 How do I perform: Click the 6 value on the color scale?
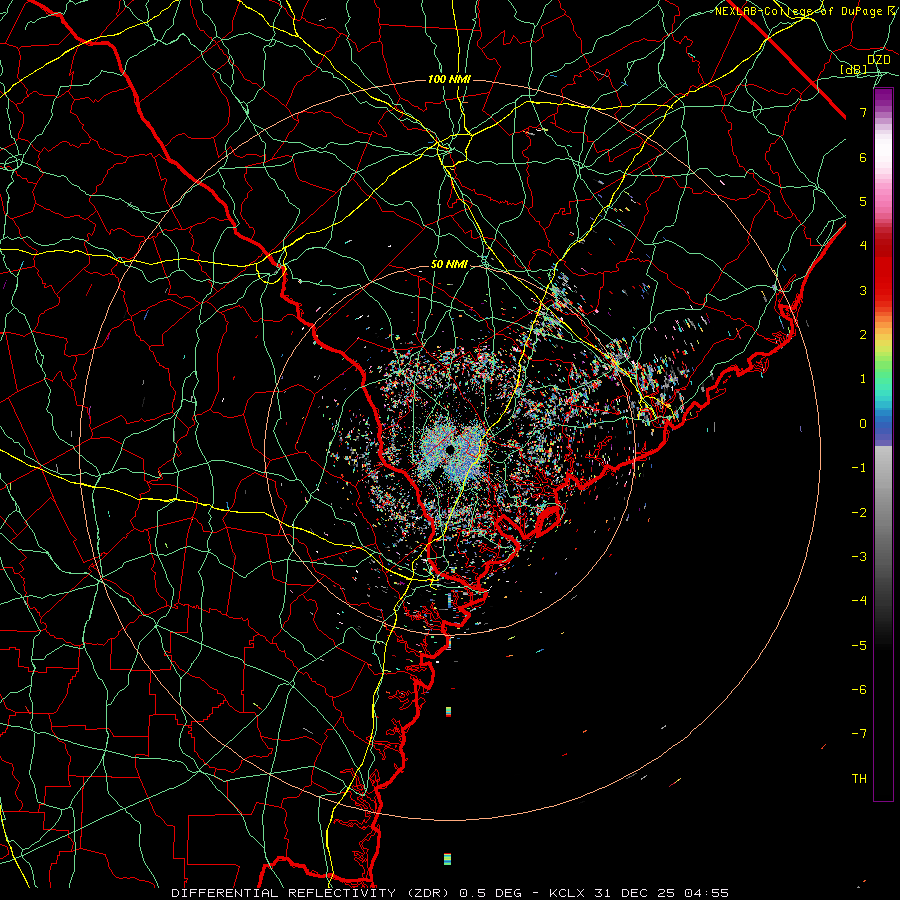click(x=863, y=157)
